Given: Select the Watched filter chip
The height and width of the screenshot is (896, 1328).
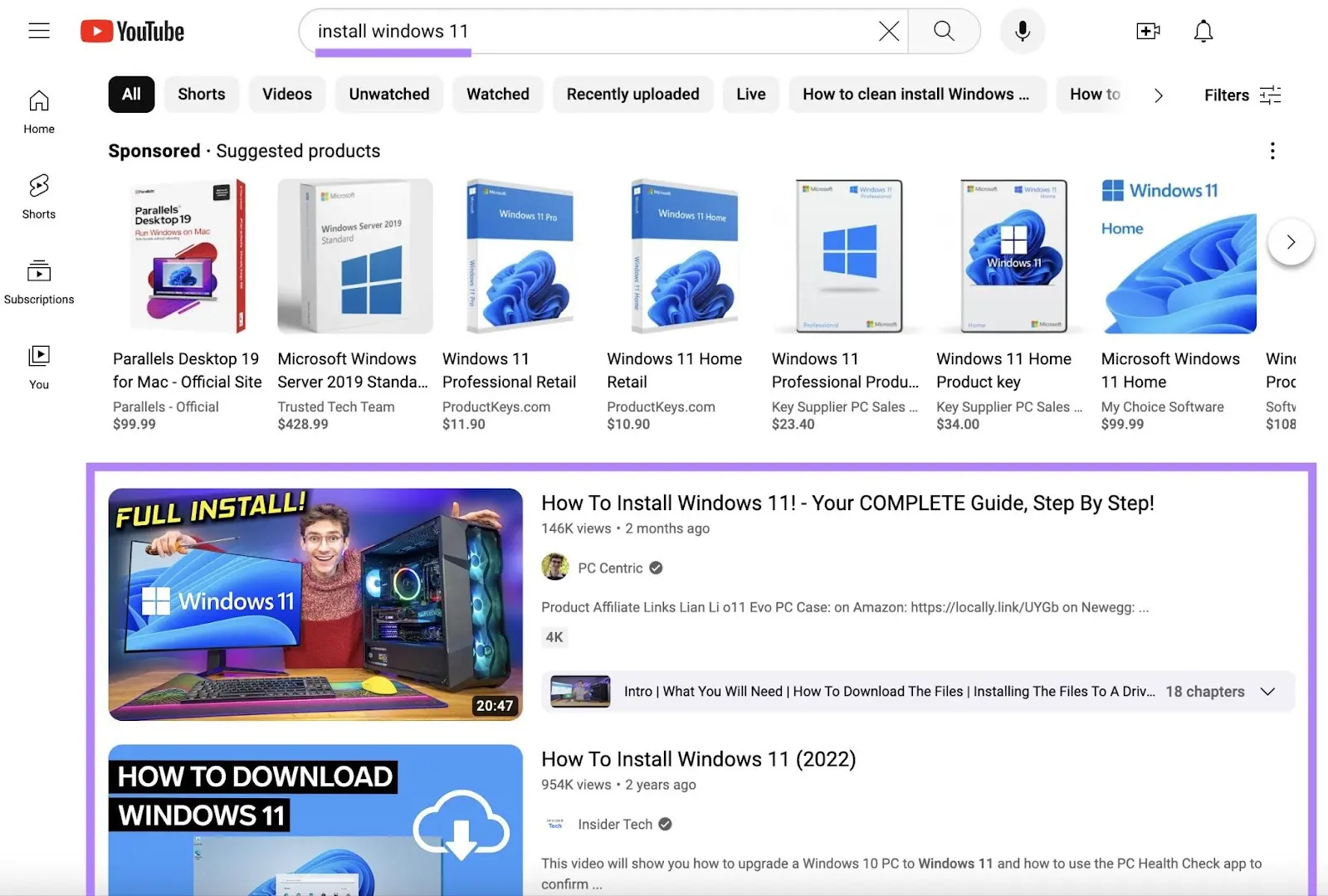Looking at the screenshot, I should click(497, 95).
